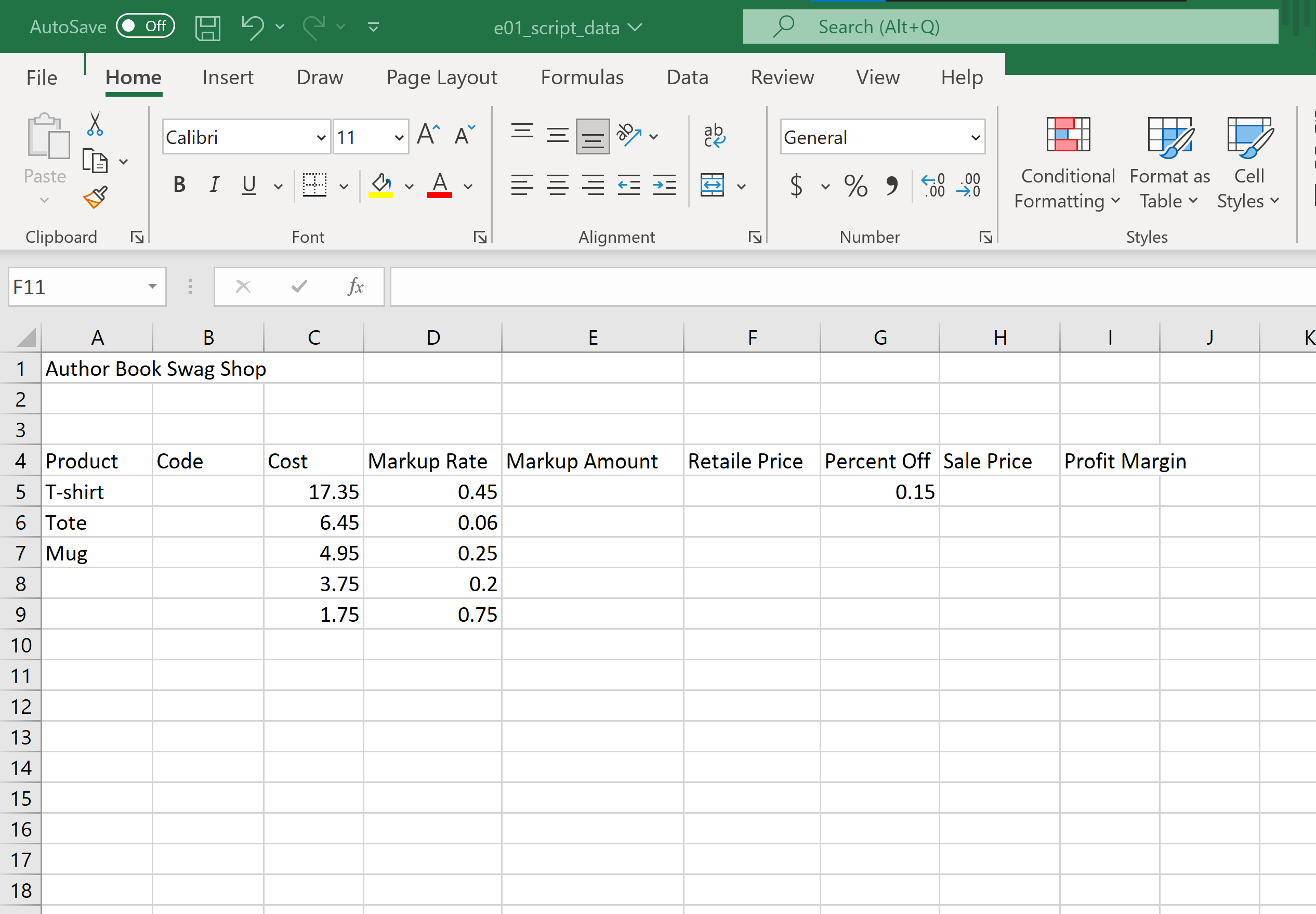Apply Accounting dollar number format
1316x914 pixels.
(x=796, y=186)
